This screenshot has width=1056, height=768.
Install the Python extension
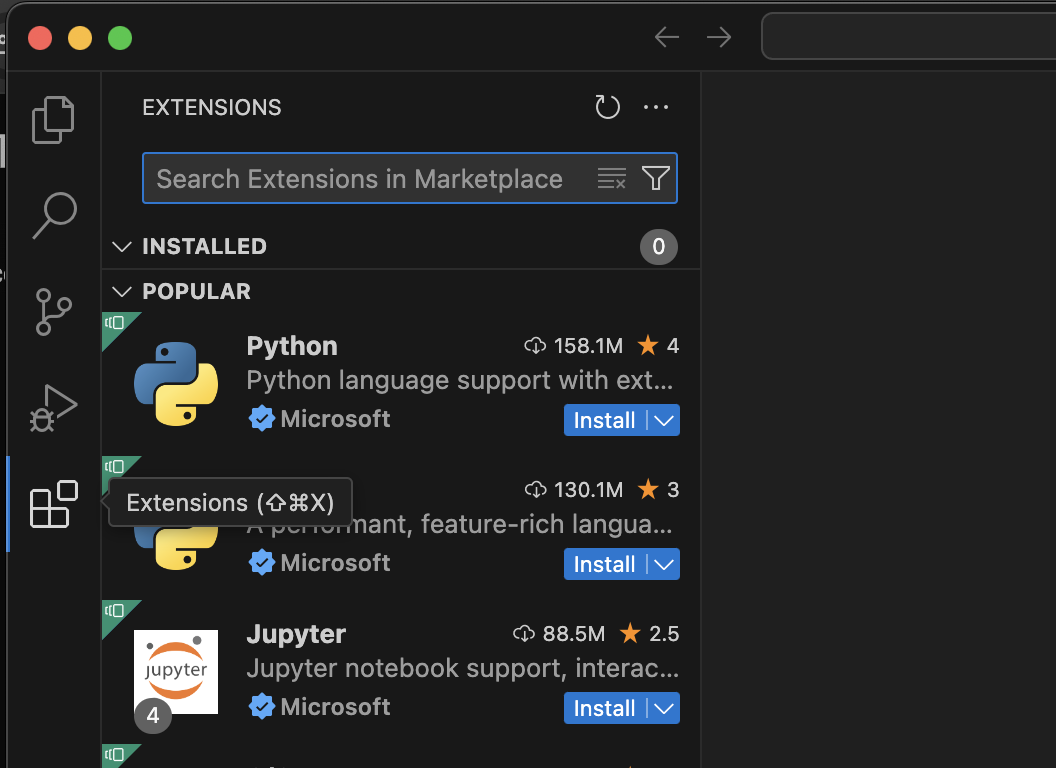[605, 420]
